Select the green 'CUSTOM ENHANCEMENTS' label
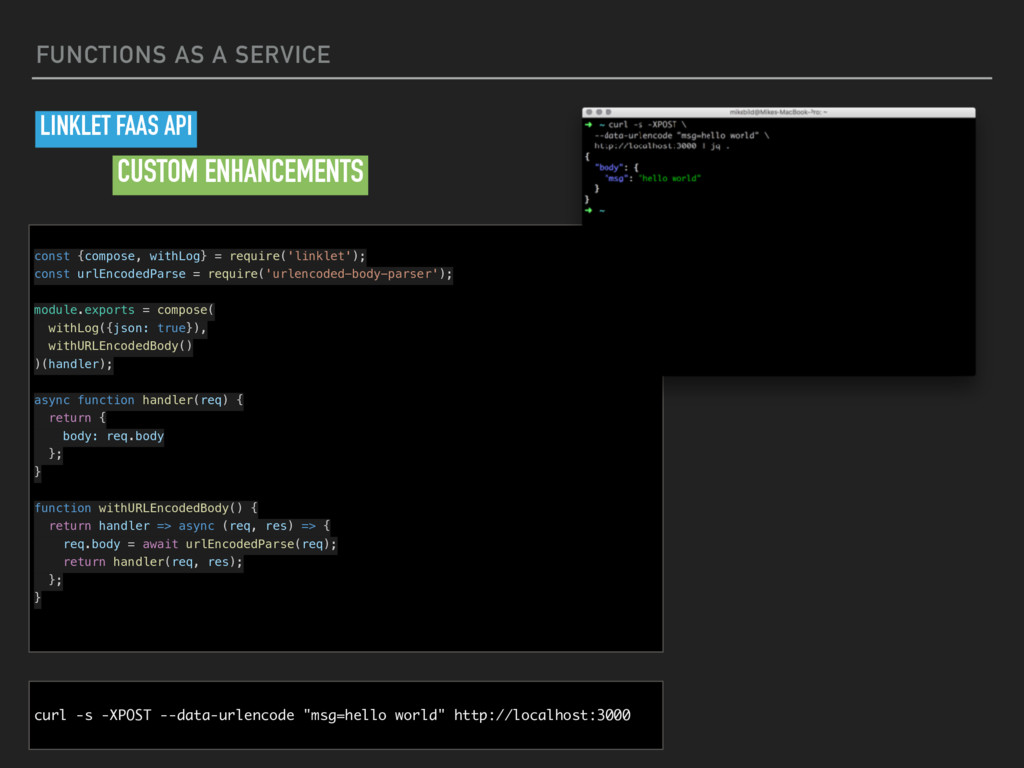Viewport: 1024px width, 768px height. click(240, 175)
